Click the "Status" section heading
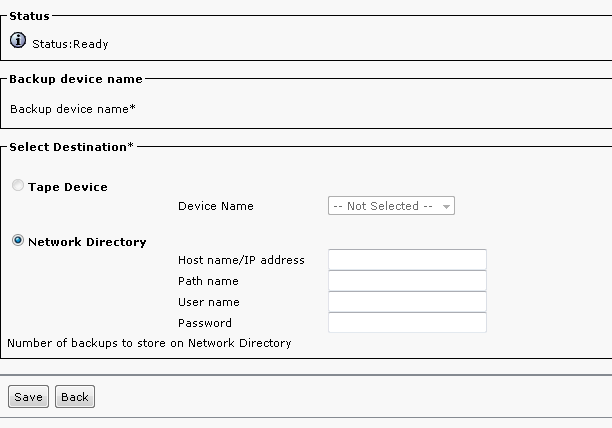The width and height of the screenshot is (612, 428). tap(29, 15)
